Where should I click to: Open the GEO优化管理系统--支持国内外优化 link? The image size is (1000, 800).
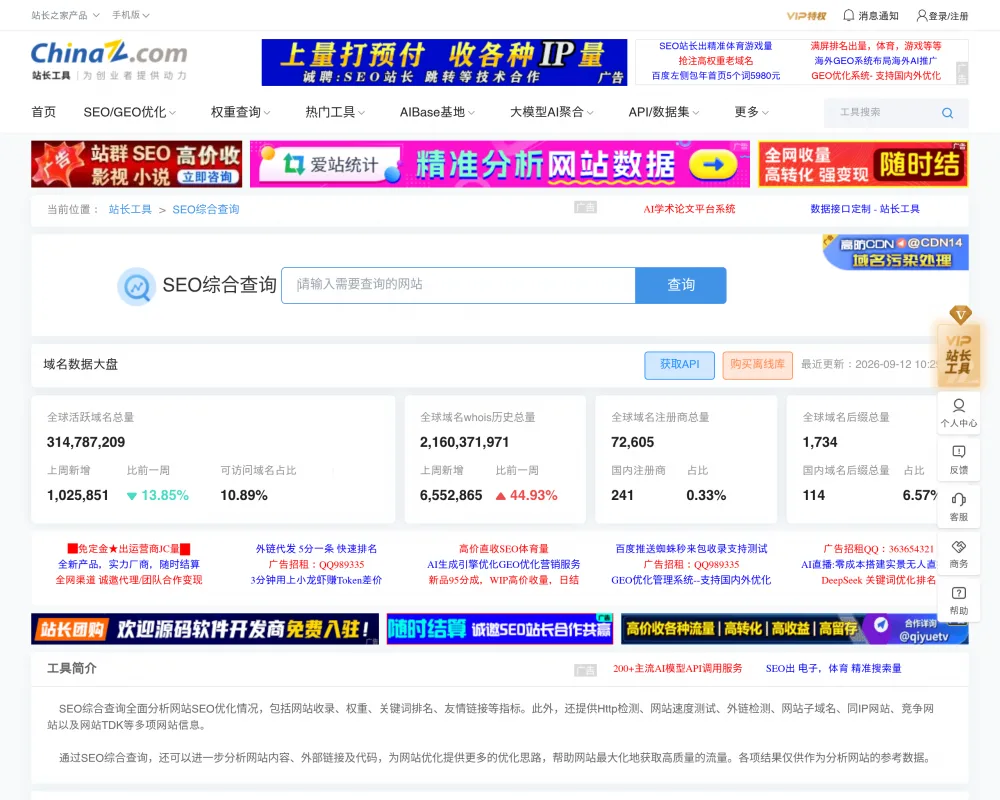pos(691,580)
